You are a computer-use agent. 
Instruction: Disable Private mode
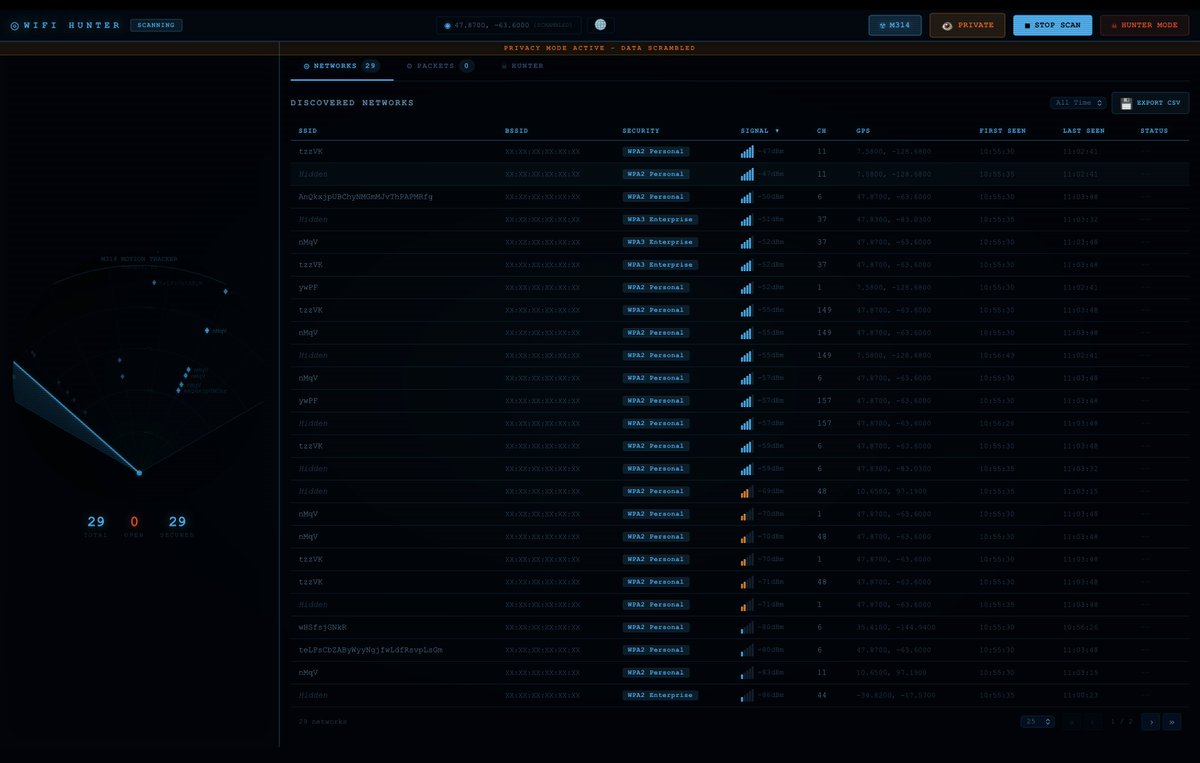966,25
